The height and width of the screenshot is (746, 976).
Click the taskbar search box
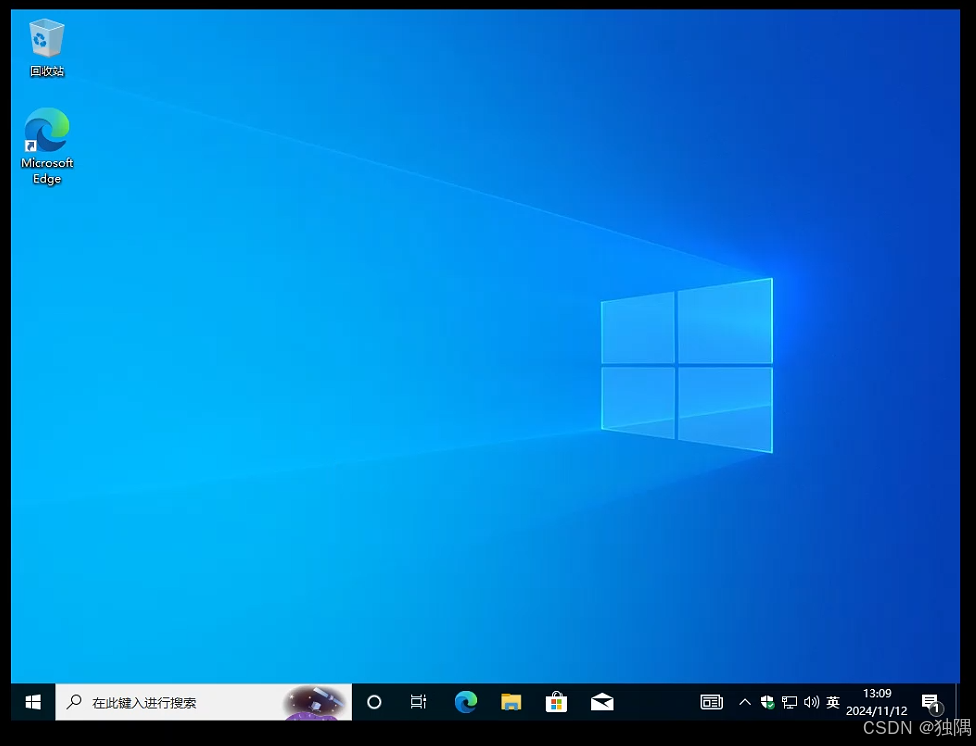click(x=204, y=702)
